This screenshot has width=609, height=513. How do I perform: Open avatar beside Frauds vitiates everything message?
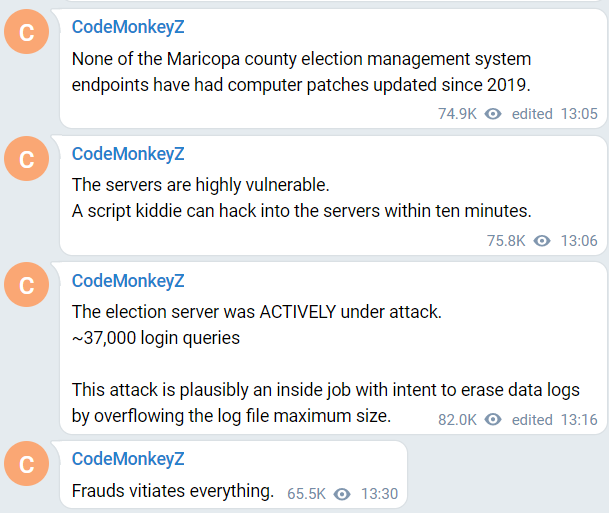[x=26, y=463]
